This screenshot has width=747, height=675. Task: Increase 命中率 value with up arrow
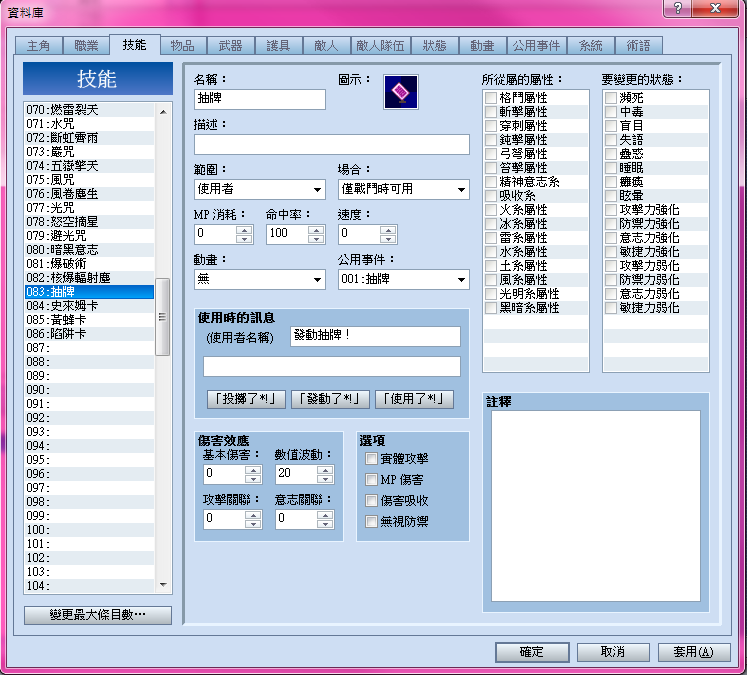pyautogui.click(x=316, y=230)
